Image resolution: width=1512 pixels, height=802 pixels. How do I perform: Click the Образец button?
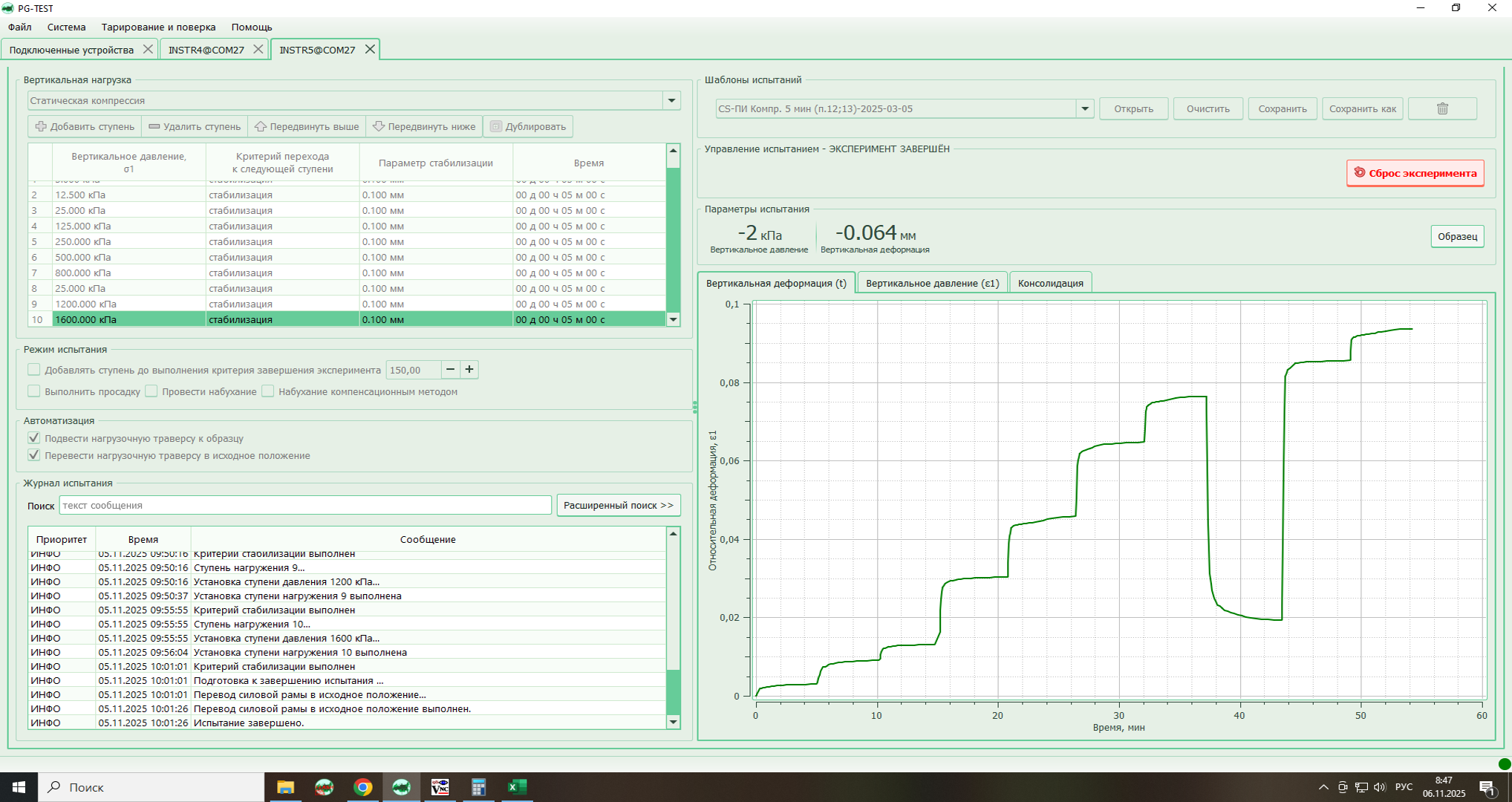tap(1457, 236)
